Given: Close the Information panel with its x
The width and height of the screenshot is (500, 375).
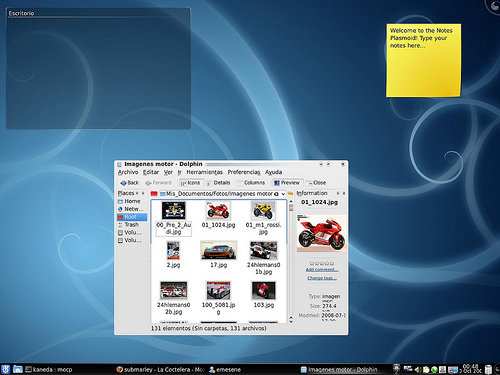Looking at the screenshot, I should click(344, 193).
